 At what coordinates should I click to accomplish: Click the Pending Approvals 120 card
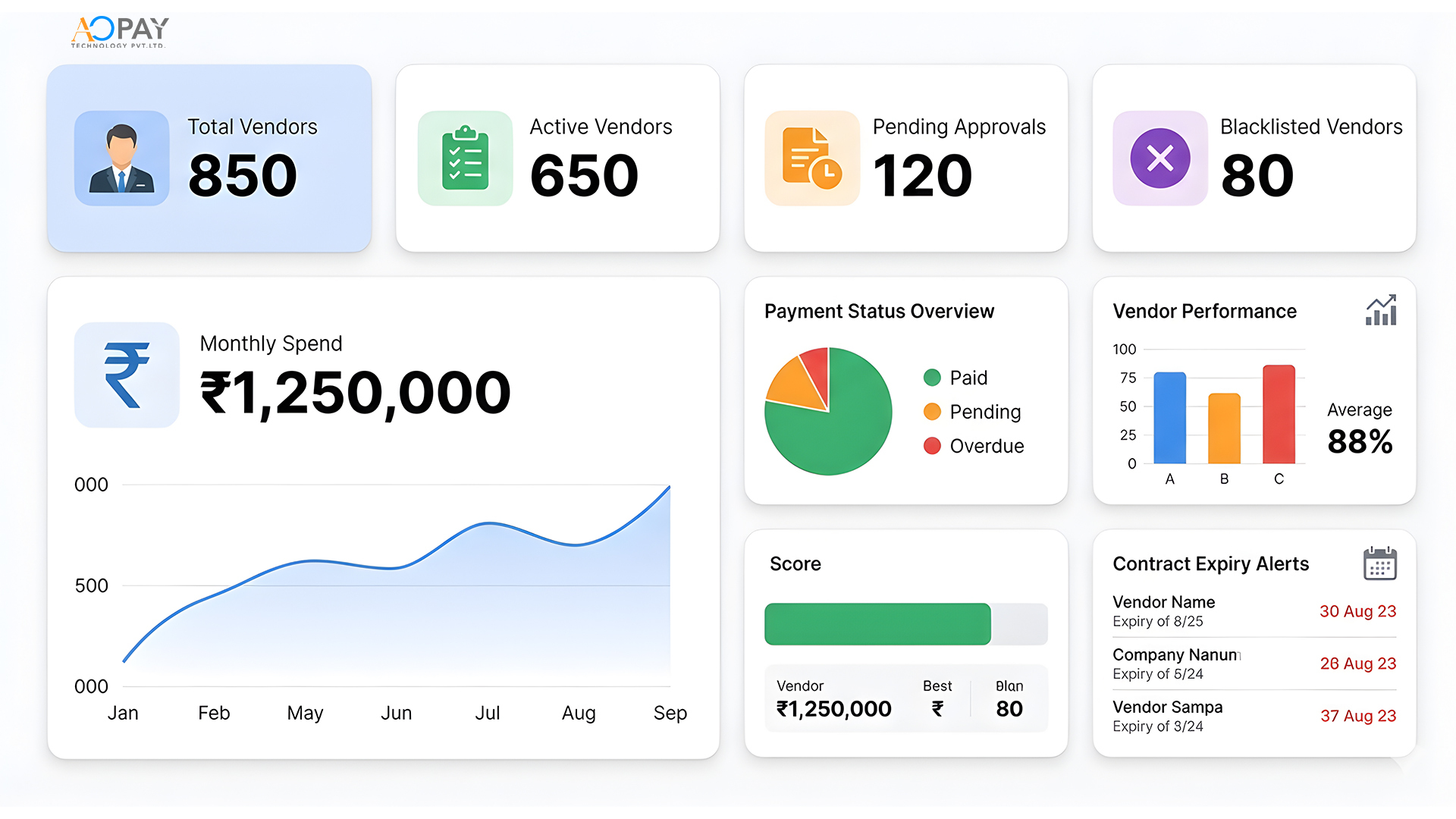click(906, 158)
